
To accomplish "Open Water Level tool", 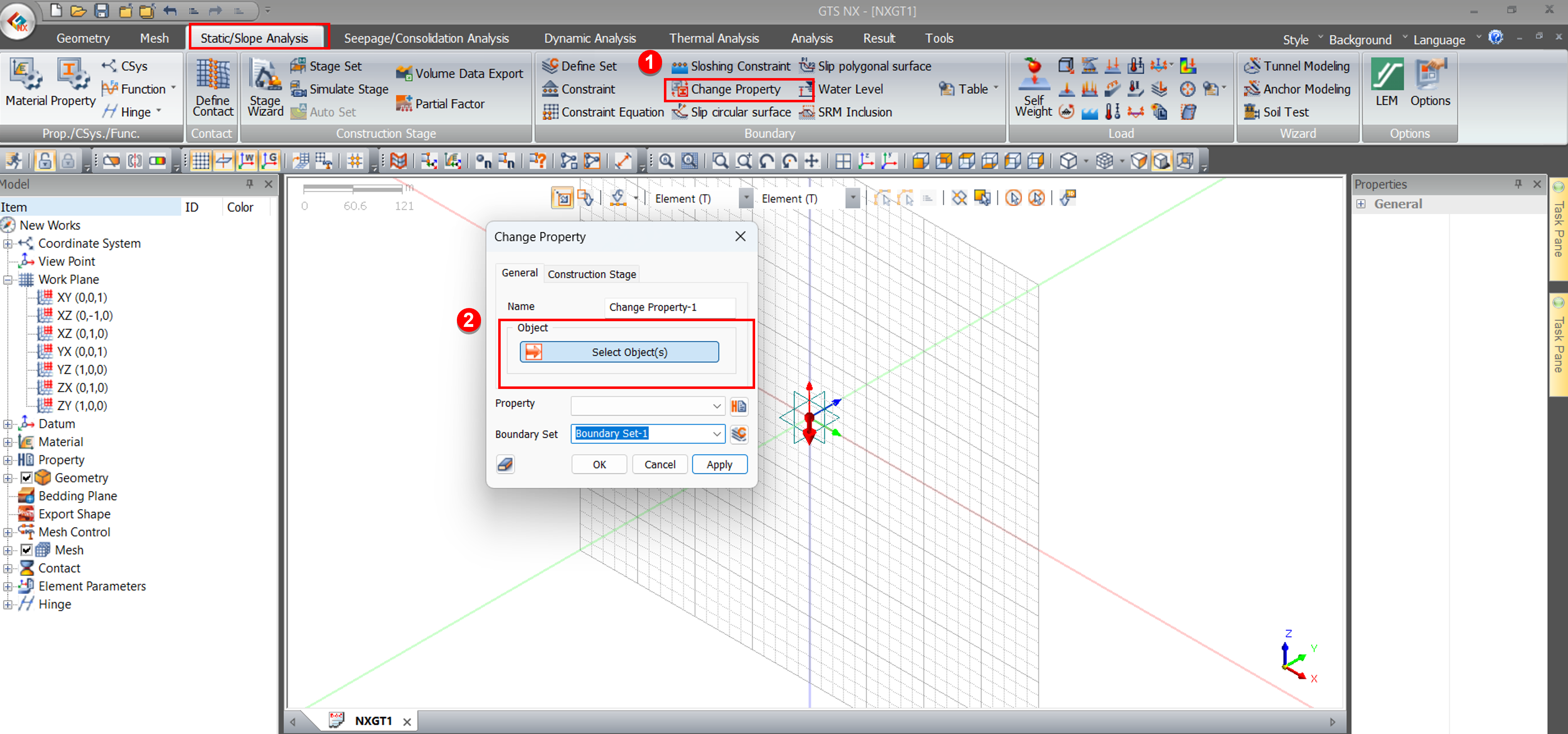I will 841,89.
